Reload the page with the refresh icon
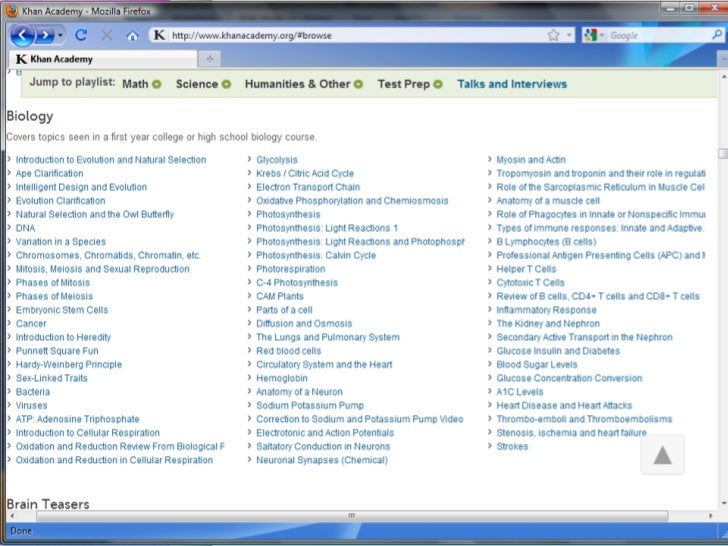Image resolution: width=728 pixels, height=546 pixels. click(x=81, y=35)
